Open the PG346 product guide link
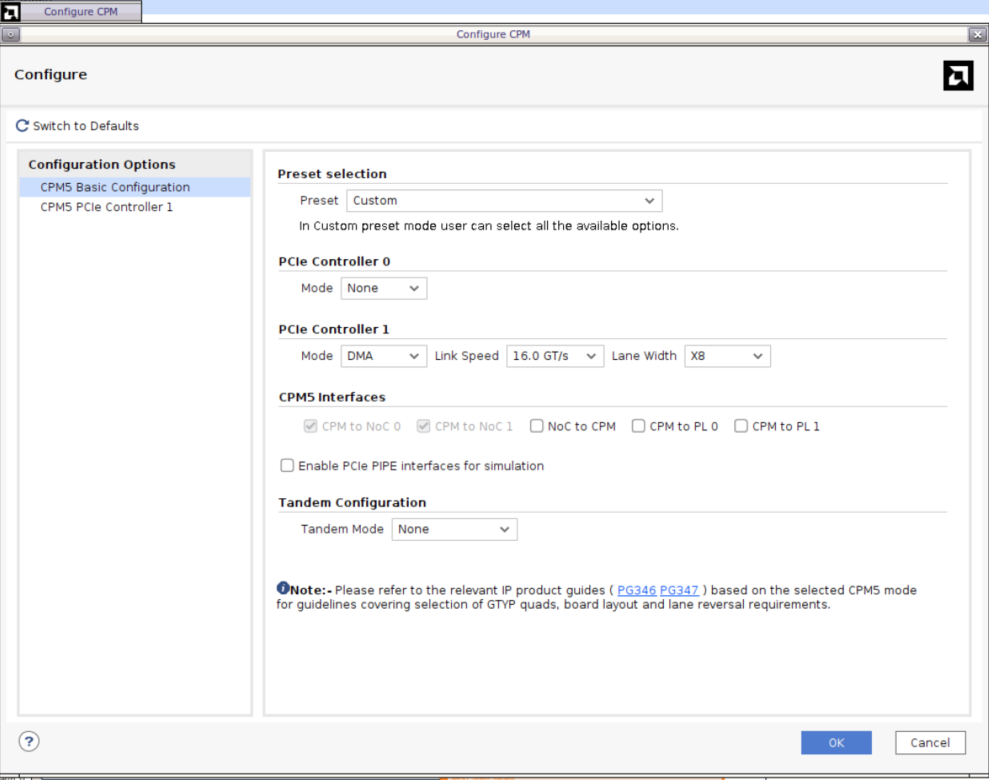The image size is (989, 780). 636,590
